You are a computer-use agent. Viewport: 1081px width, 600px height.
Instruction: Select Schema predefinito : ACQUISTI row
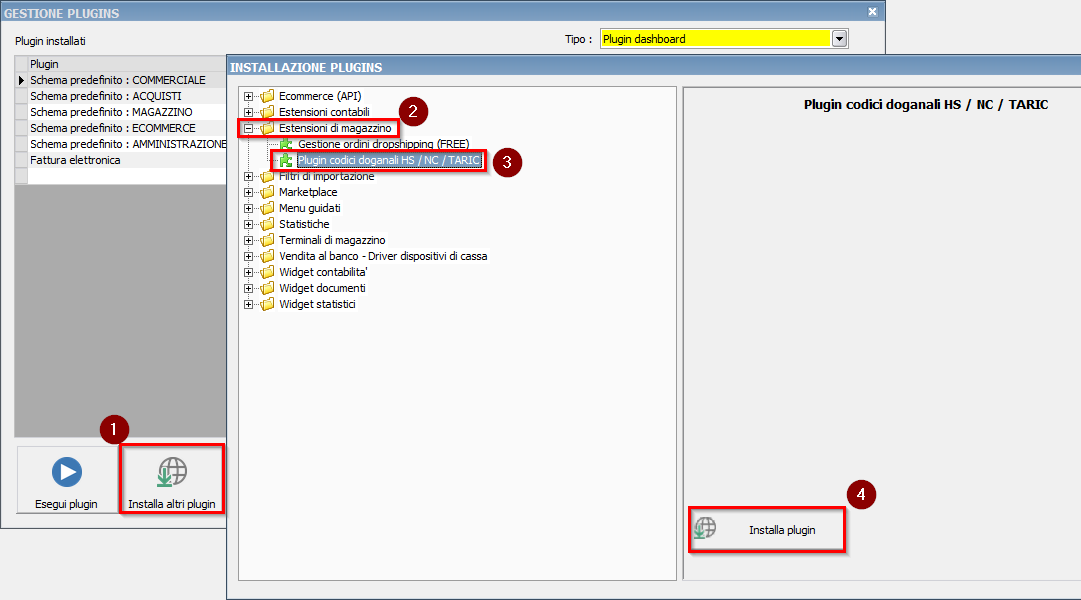coord(105,96)
